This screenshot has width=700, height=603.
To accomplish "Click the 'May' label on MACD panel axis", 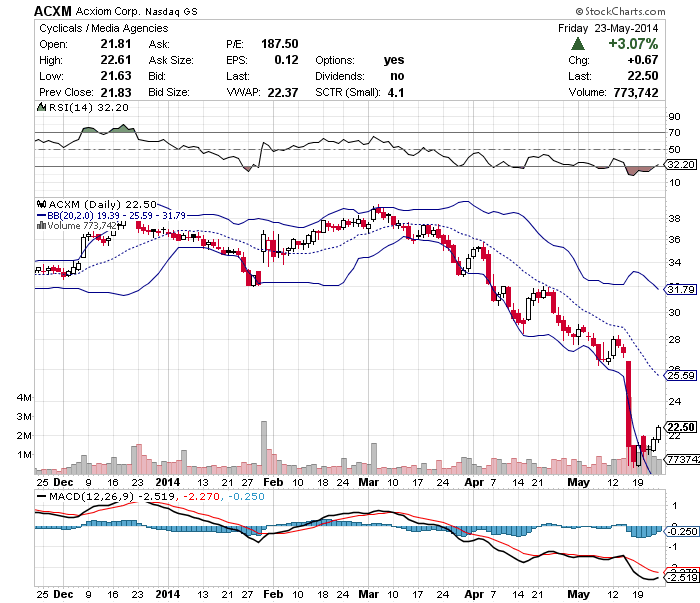I will (x=578, y=594).
